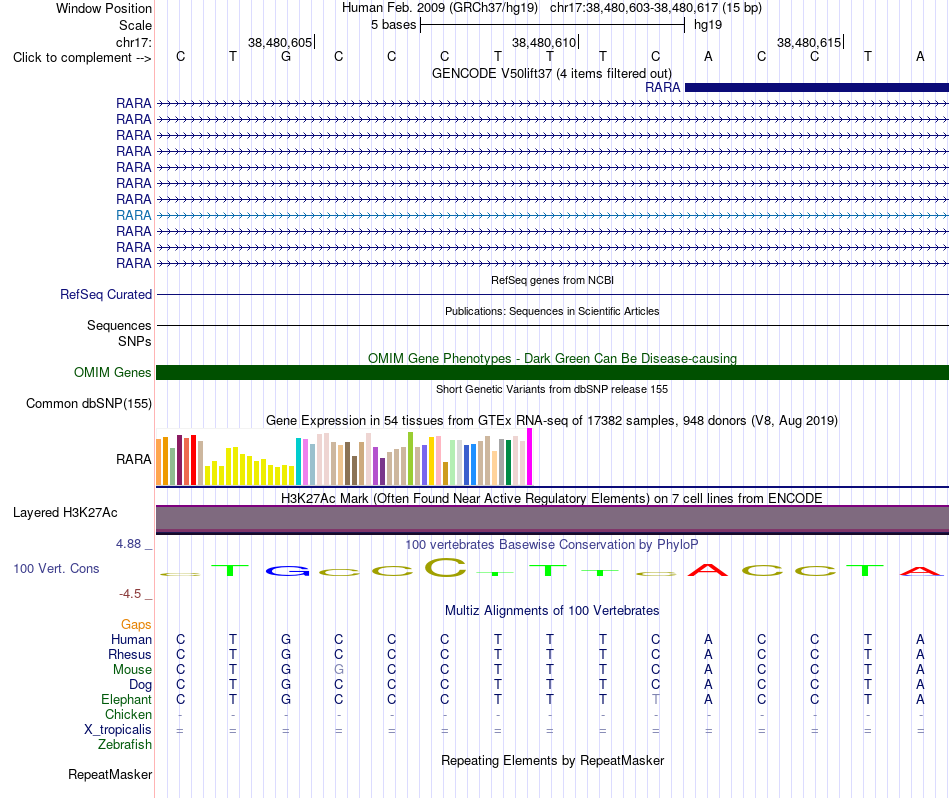Image resolution: width=950 pixels, height=798 pixels.
Task: Click the dark blue RARA exon block
Action: [x=816, y=87]
